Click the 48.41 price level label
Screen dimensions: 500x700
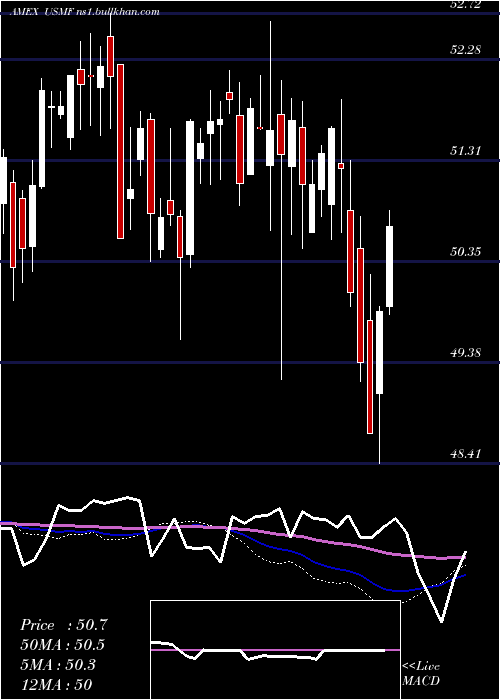click(466, 454)
